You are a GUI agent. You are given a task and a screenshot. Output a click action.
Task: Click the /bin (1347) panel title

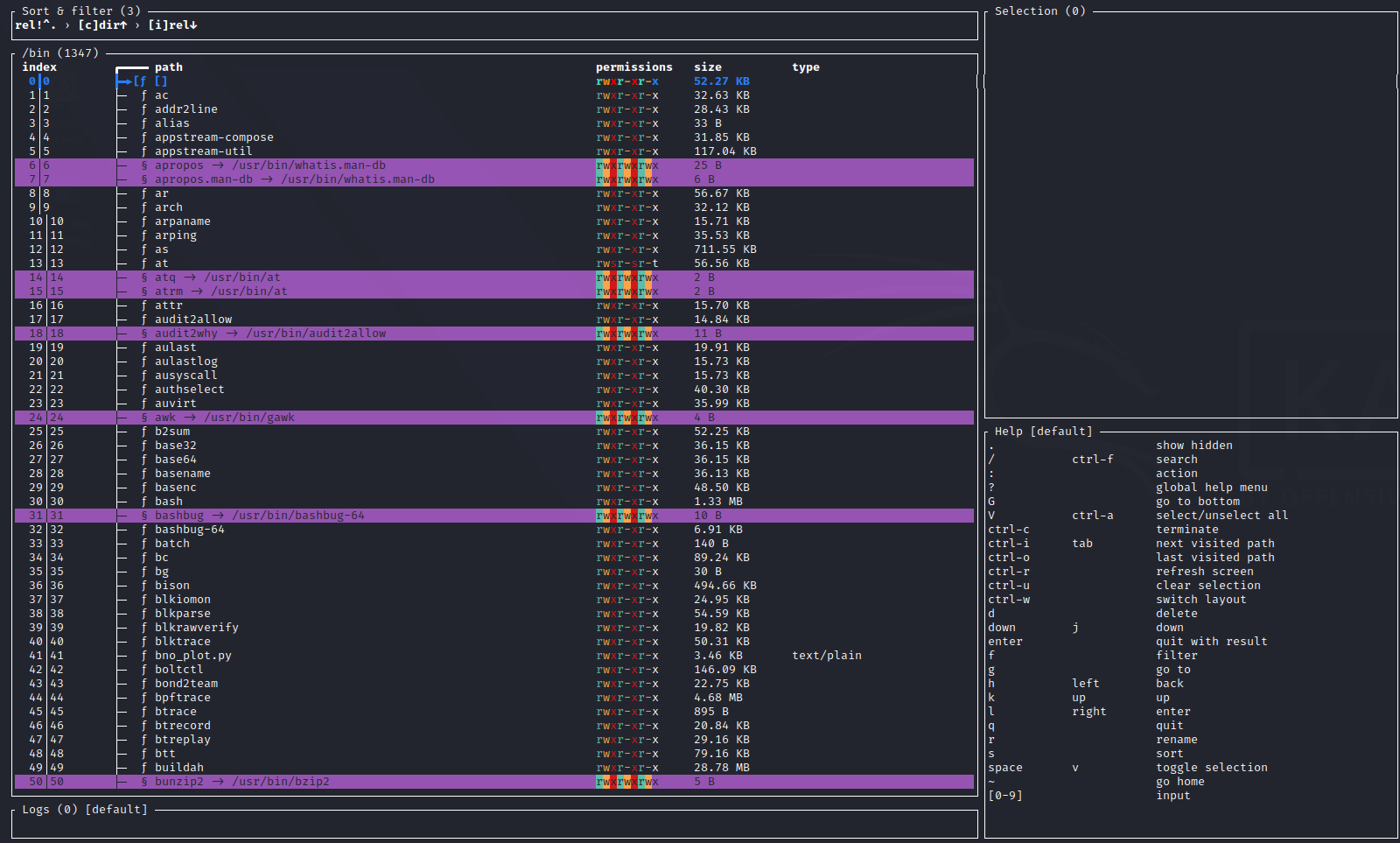(60, 53)
